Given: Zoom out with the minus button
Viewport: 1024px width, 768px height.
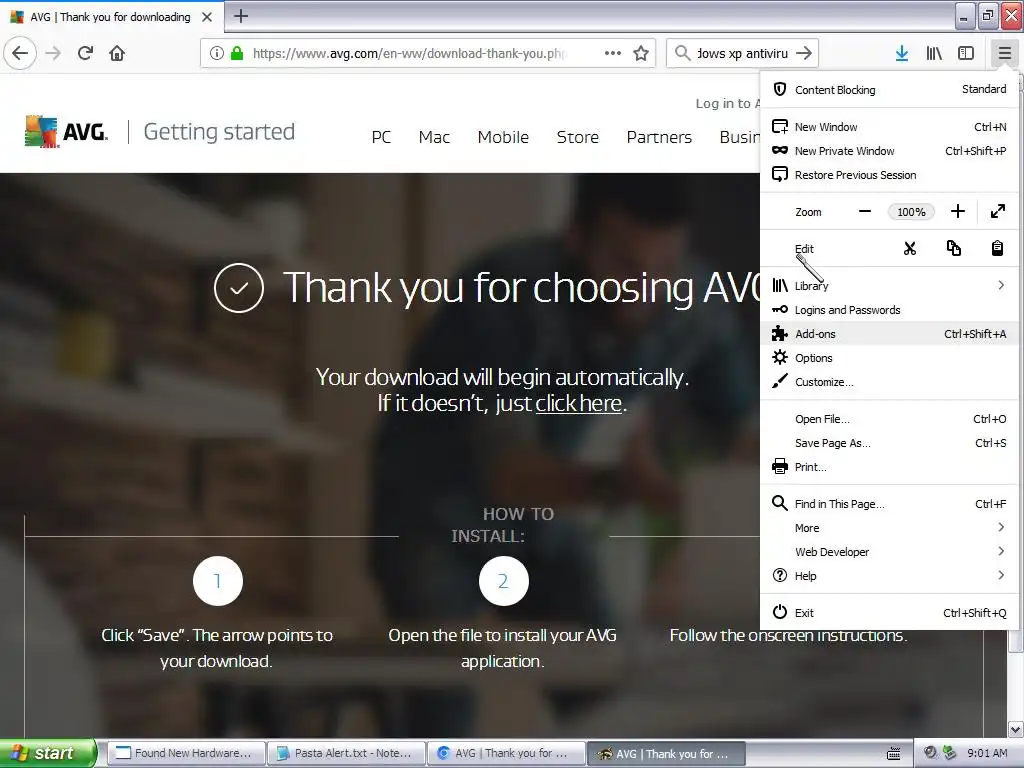Looking at the screenshot, I should (x=865, y=212).
